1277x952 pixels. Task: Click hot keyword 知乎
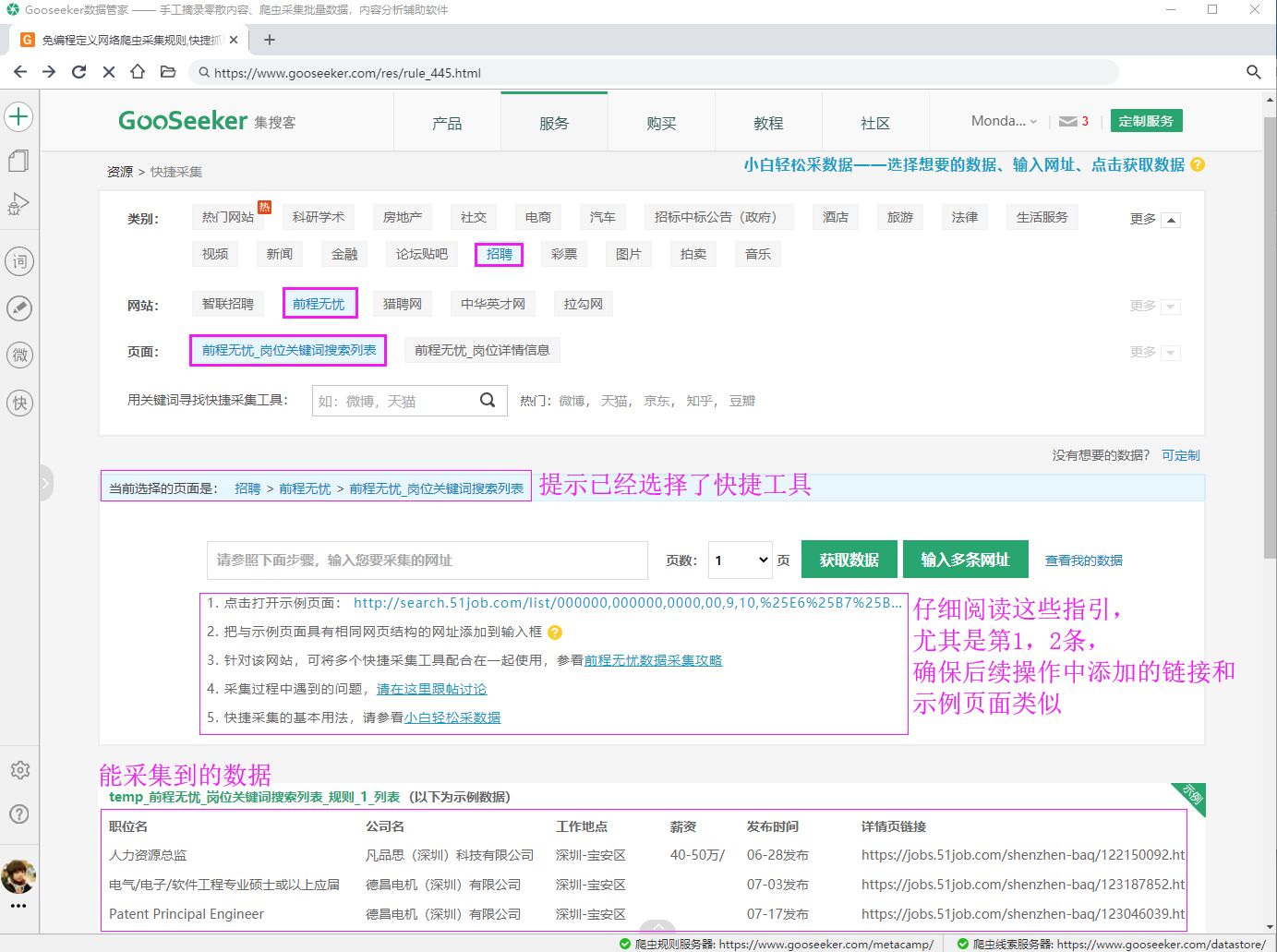[699, 401]
